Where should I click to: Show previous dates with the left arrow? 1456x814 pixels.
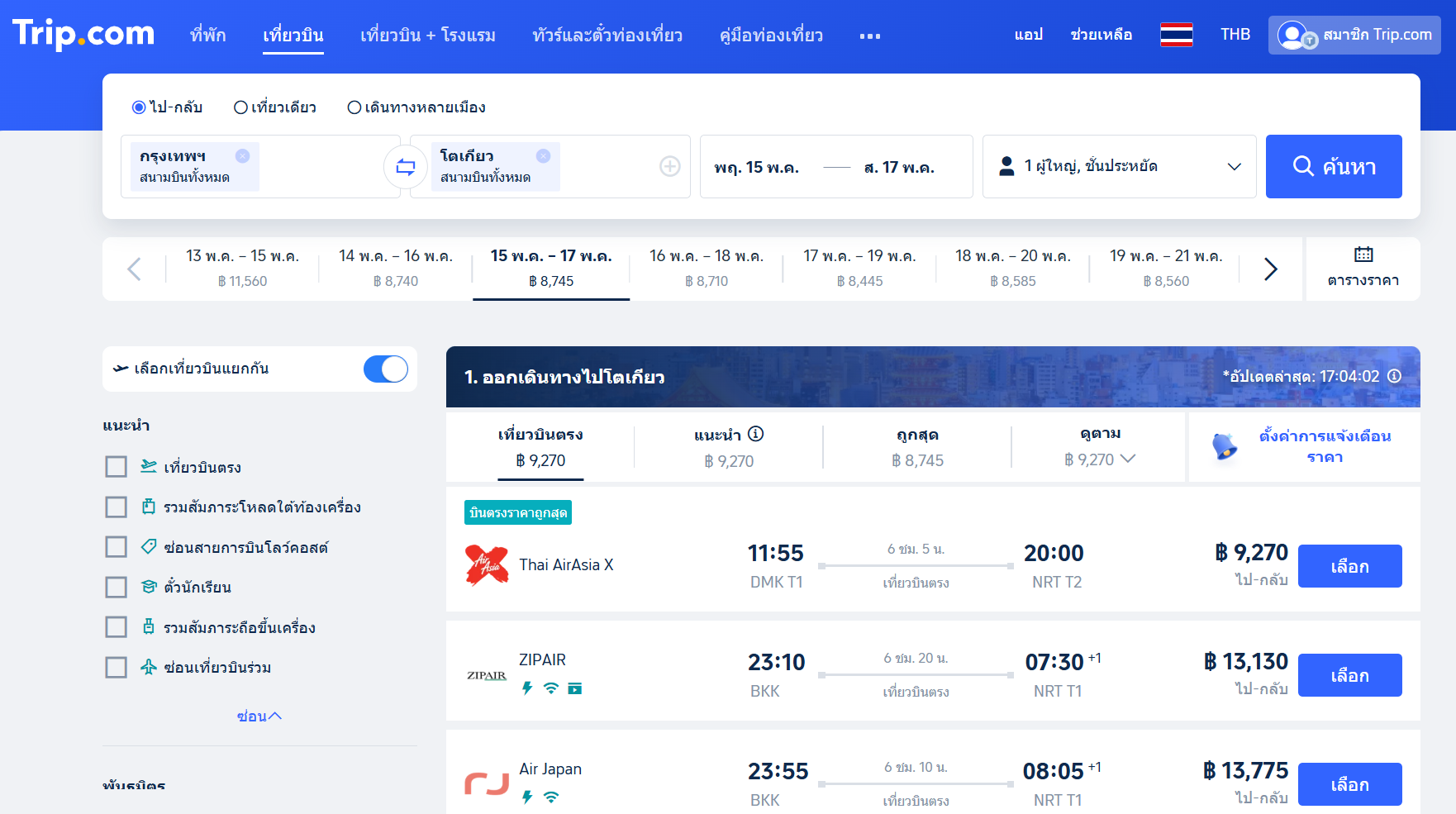click(134, 269)
